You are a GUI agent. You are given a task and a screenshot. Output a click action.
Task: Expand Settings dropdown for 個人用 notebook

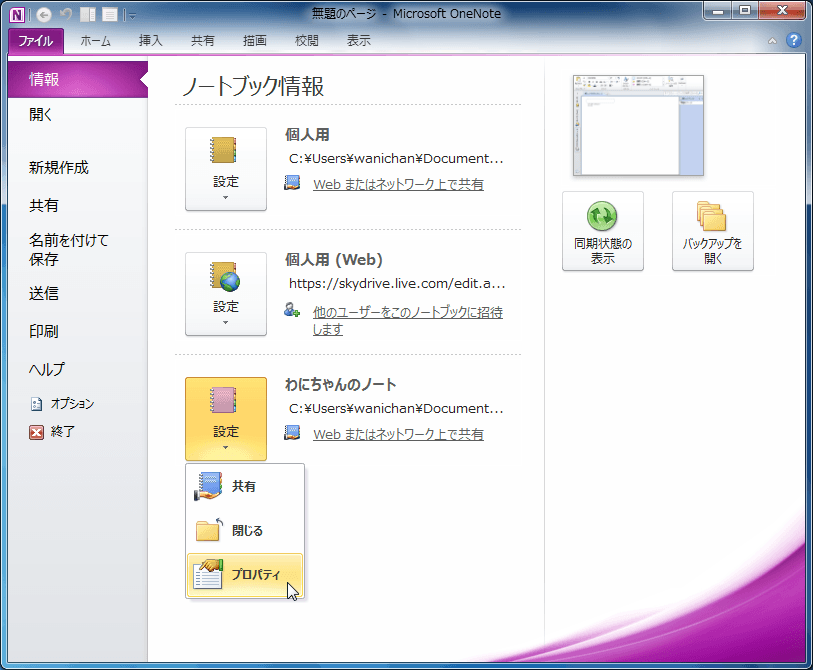click(x=226, y=169)
